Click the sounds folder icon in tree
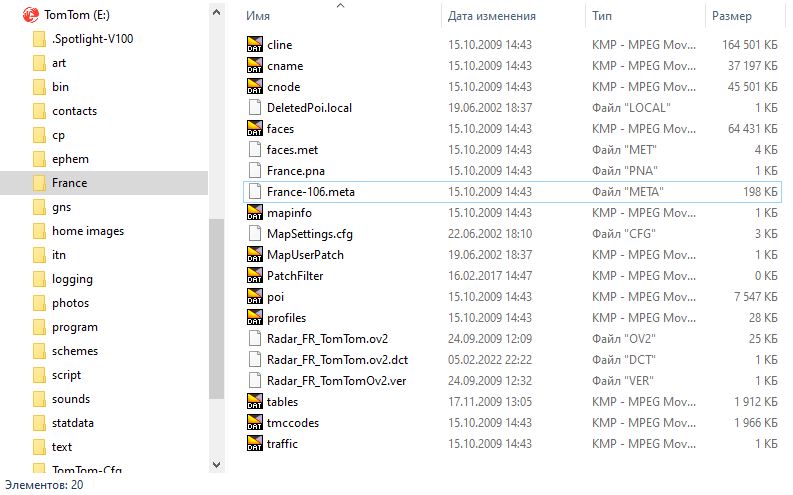 [39, 399]
